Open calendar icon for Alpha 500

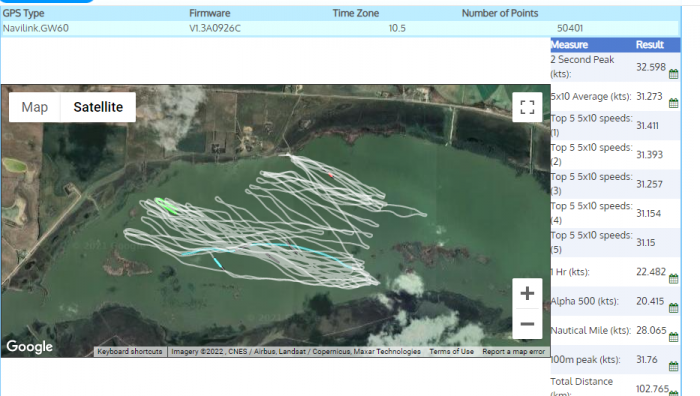(674, 308)
